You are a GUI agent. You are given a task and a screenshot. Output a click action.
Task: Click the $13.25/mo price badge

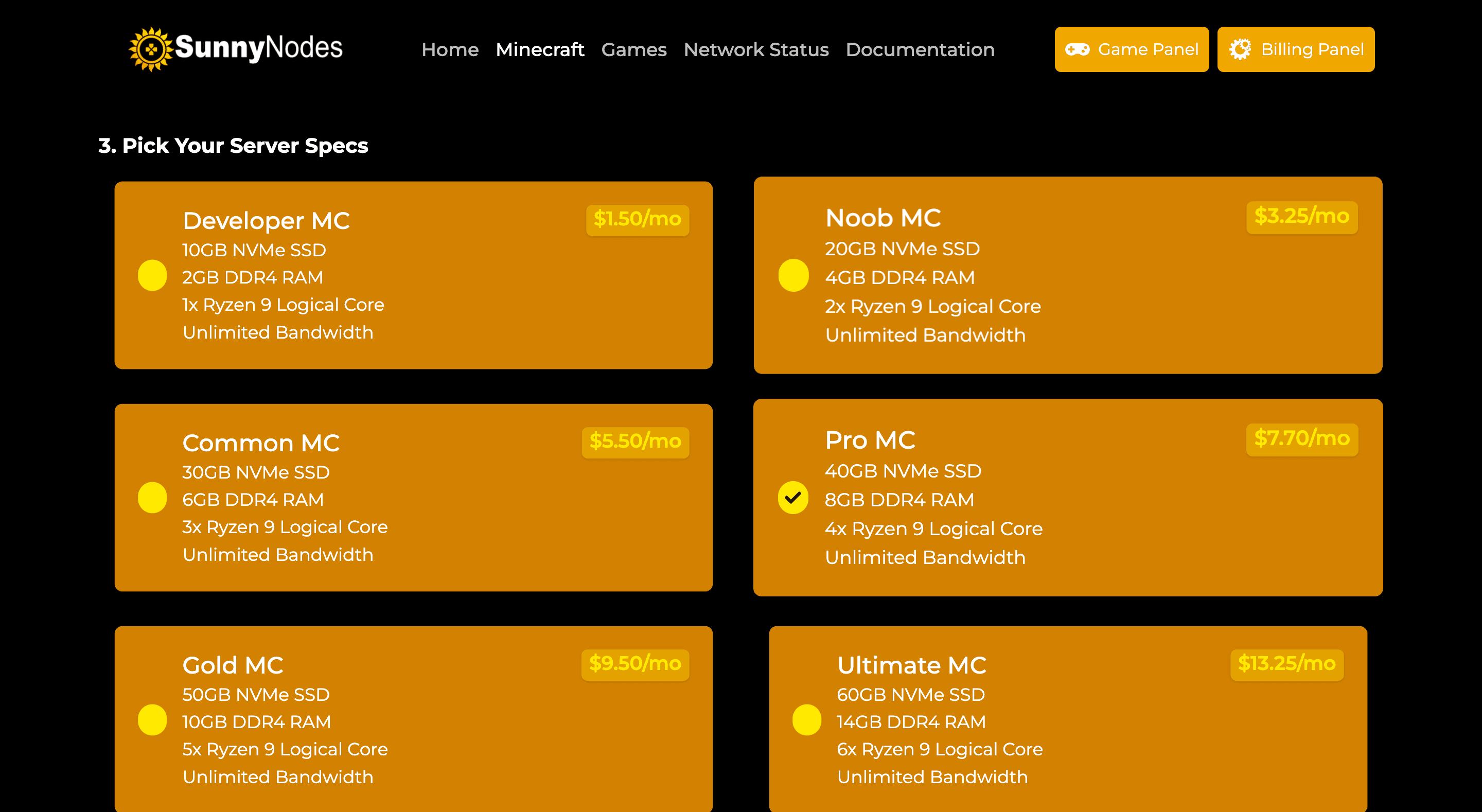1287,664
